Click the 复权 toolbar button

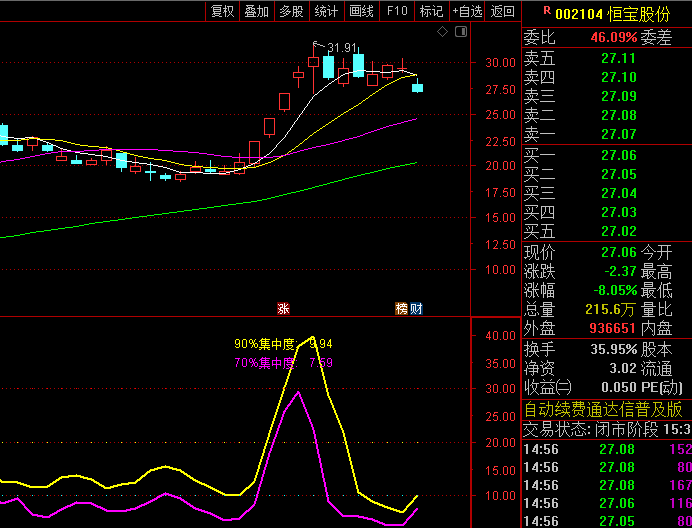click(222, 11)
